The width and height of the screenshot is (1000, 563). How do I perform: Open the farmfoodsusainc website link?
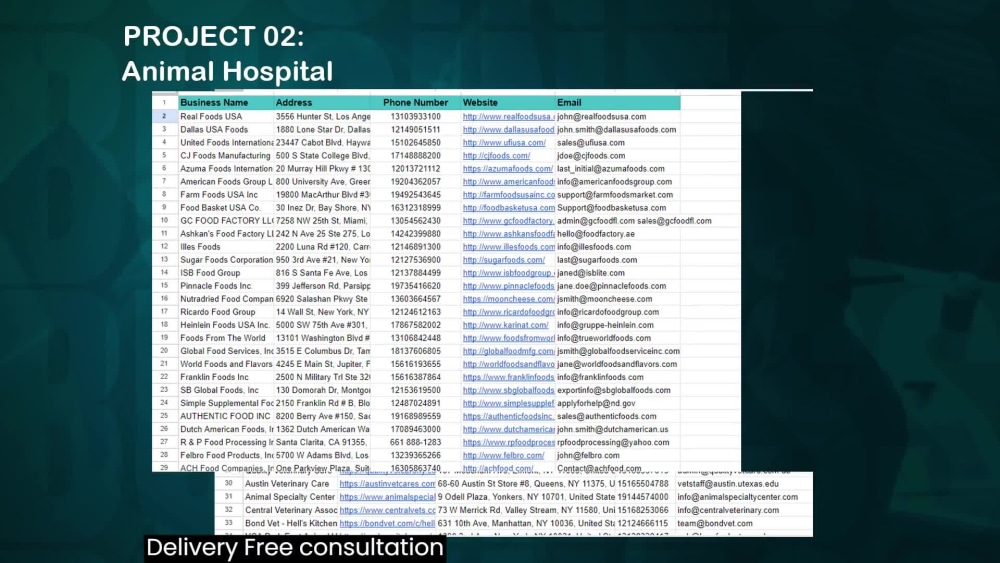click(508, 195)
